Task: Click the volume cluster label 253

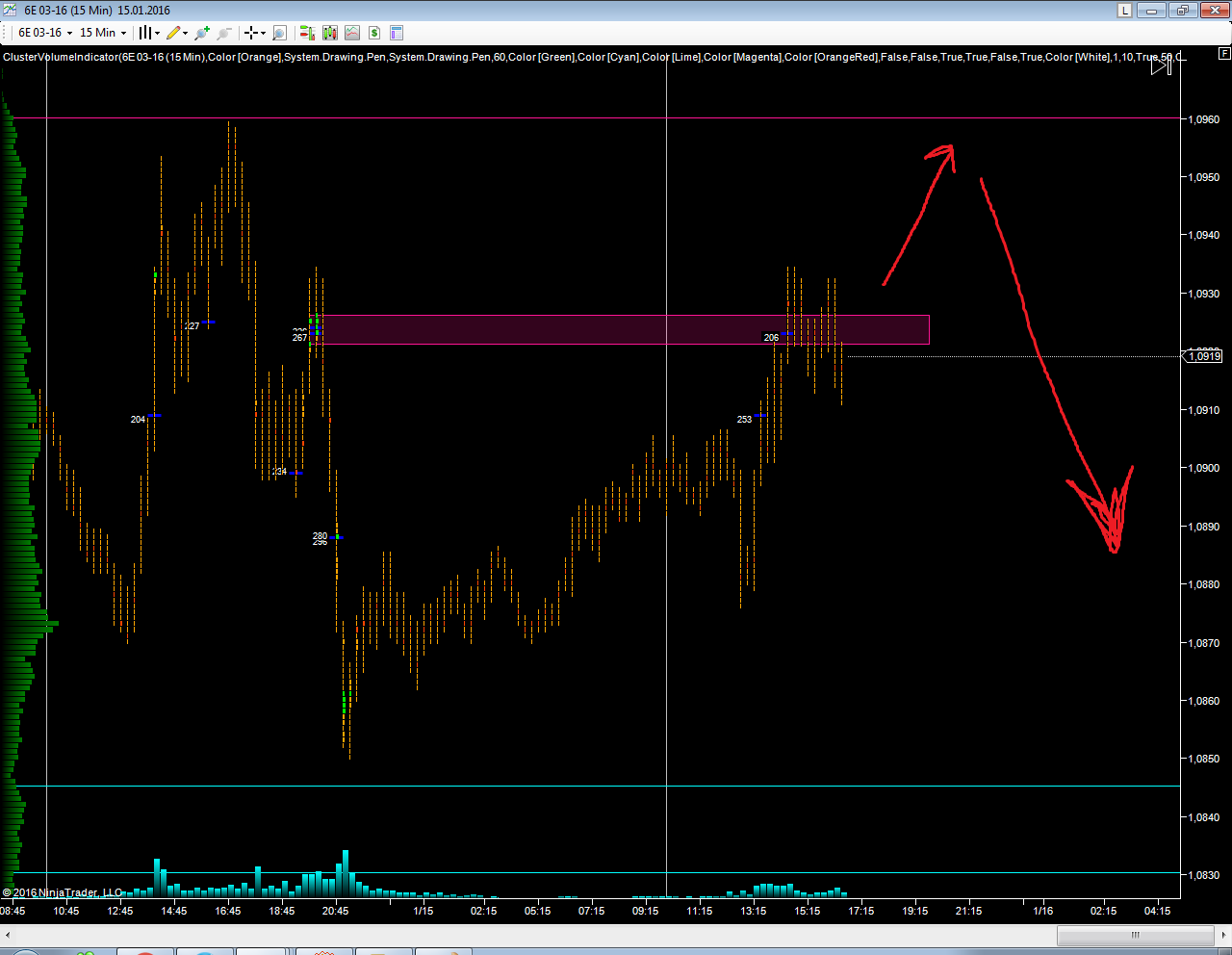Action: (x=744, y=419)
